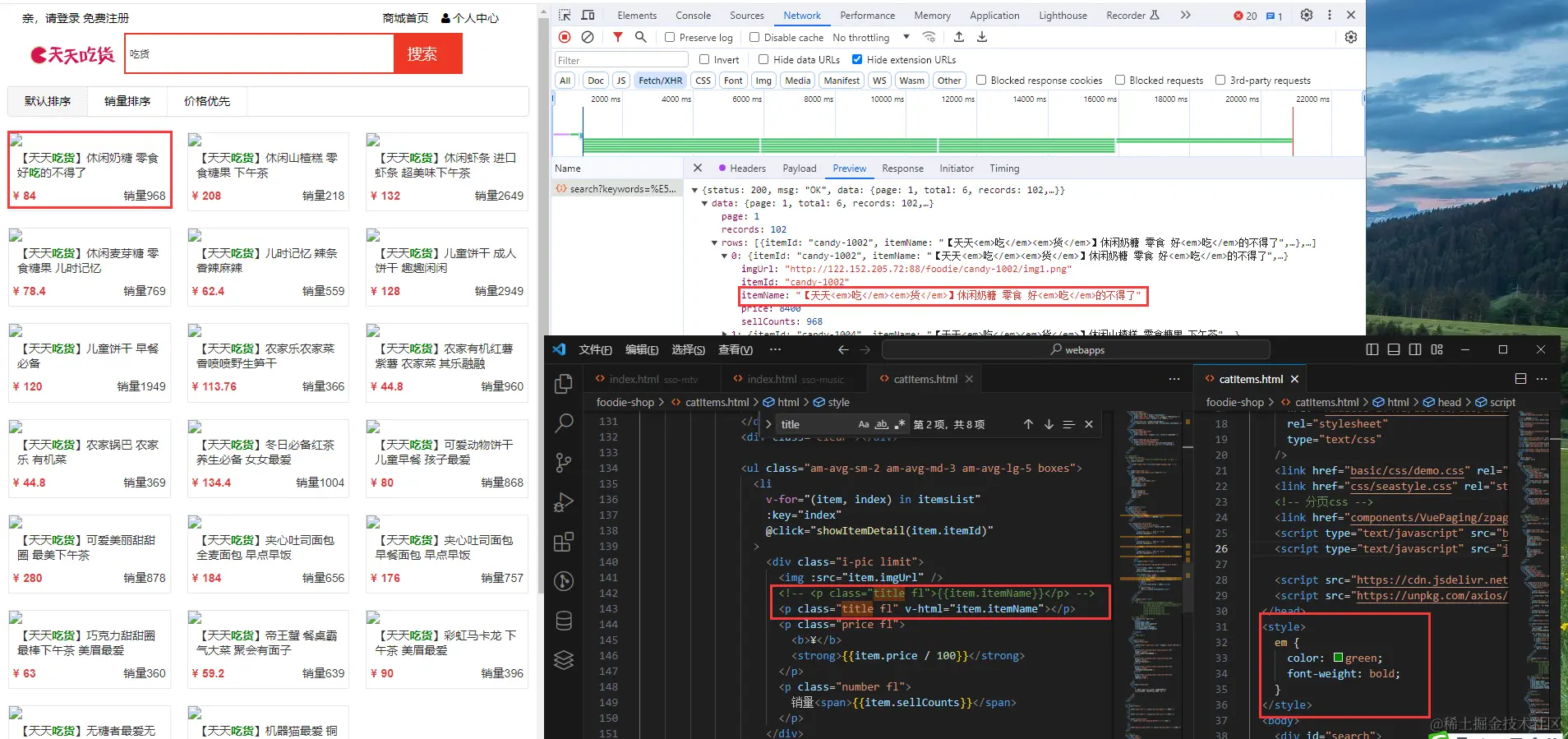Tick the Blocked response cookies checkbox

(981, 80)
